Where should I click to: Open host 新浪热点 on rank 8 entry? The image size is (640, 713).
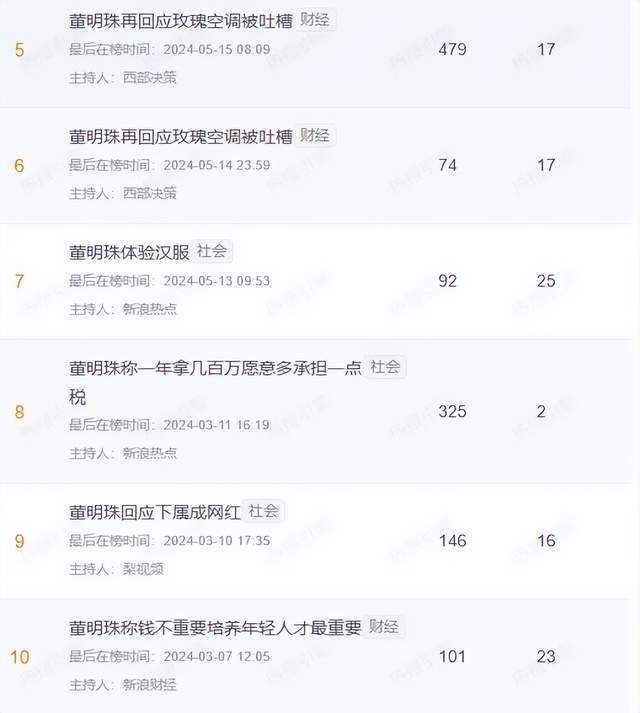point(150,453)
